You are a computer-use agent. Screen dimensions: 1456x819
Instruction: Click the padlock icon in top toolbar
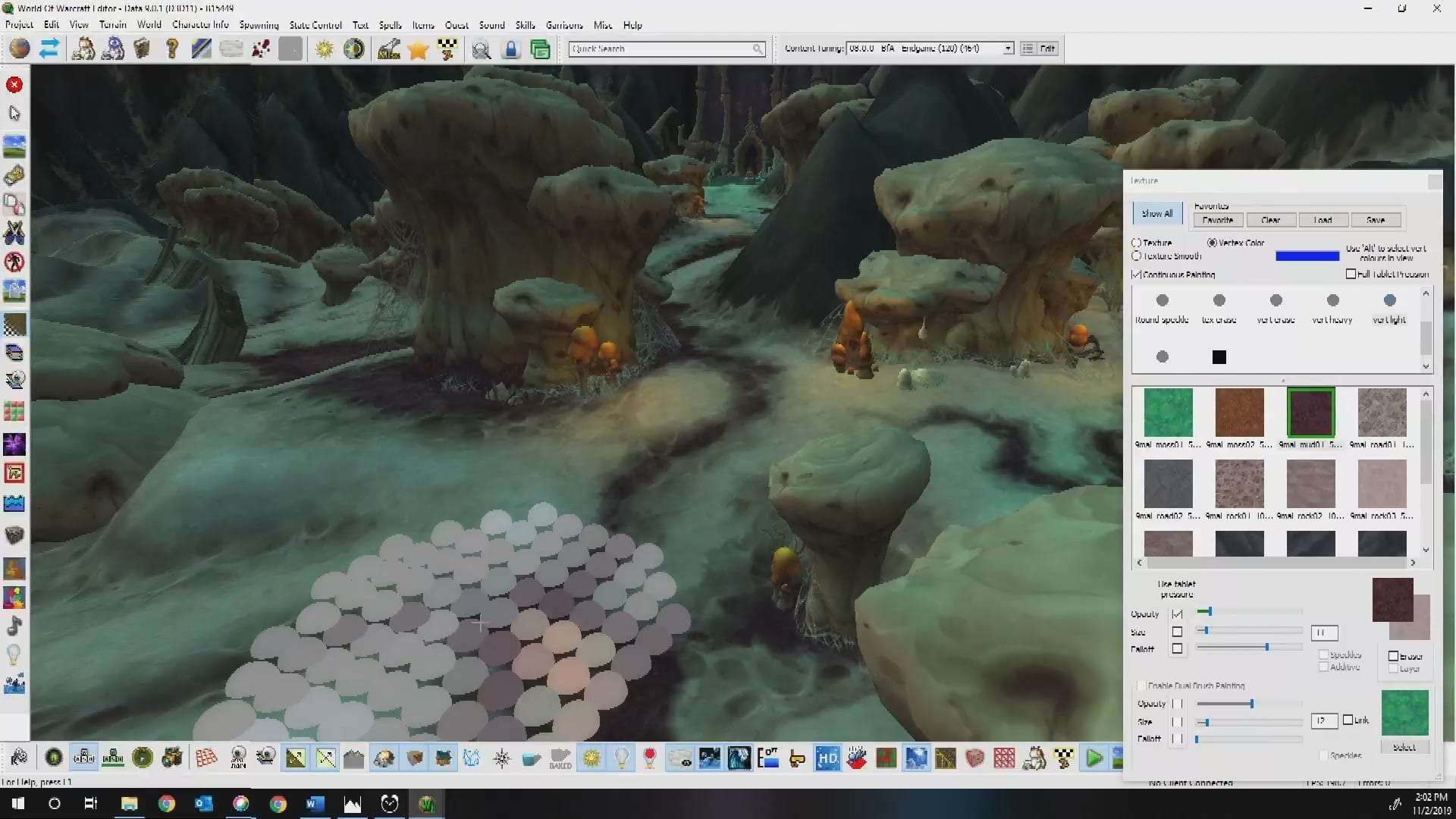pyautogui.click(x=511, y=50)
